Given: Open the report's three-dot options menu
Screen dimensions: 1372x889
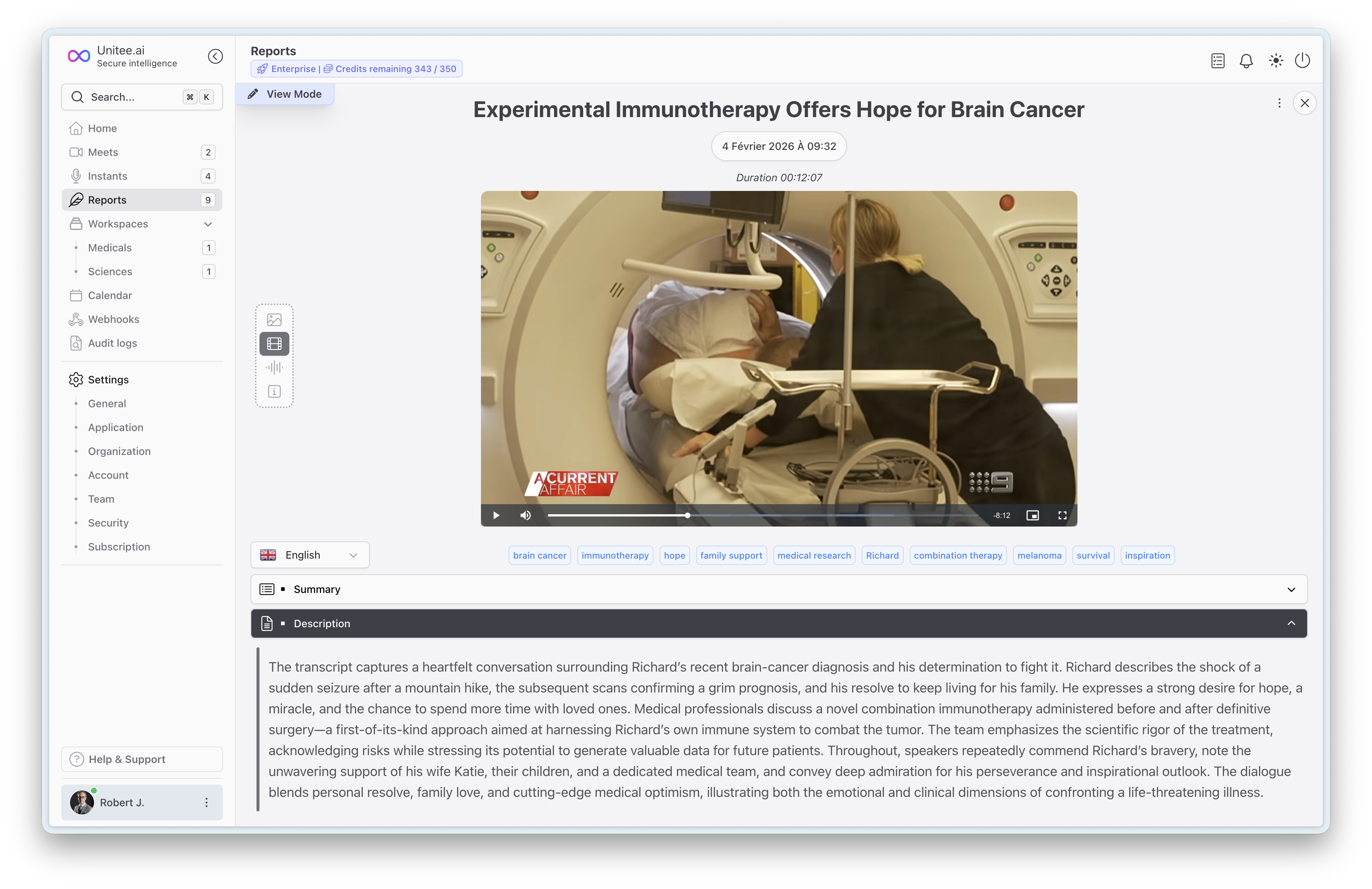Looking at the screenshot, I should click(x=1279, y=103).
